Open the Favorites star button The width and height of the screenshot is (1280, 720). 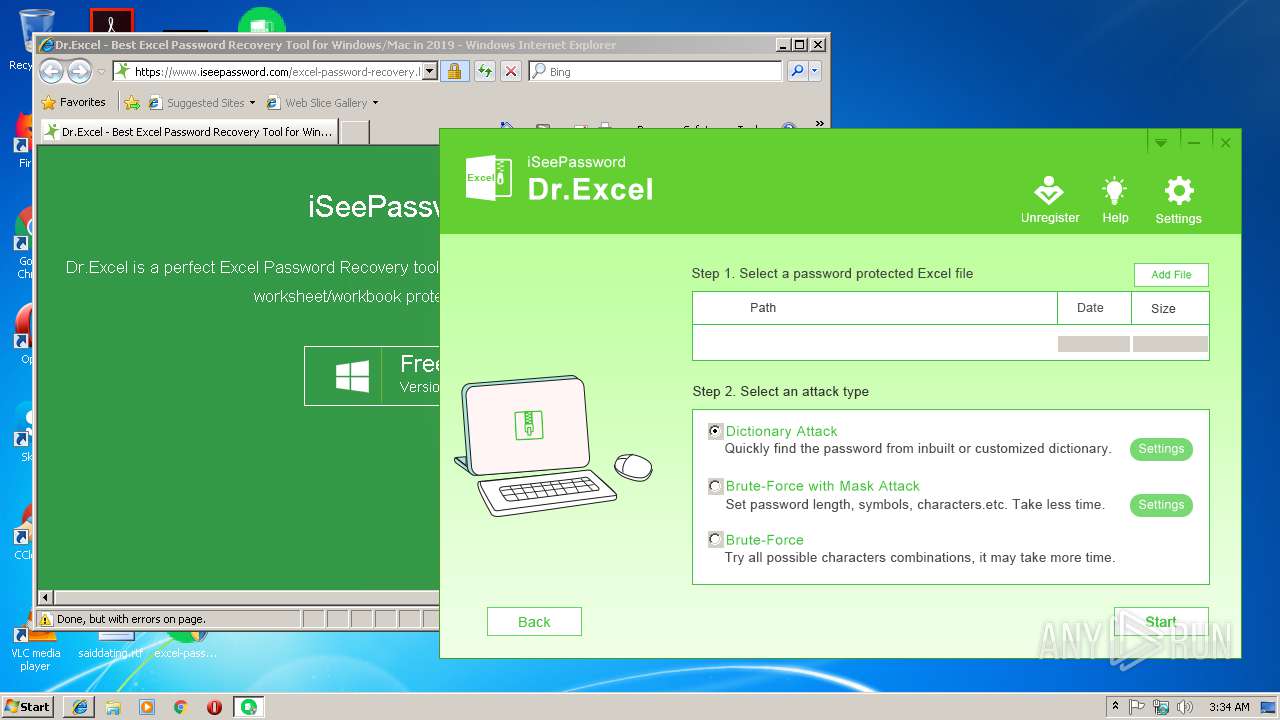click(x=73, y=102)
